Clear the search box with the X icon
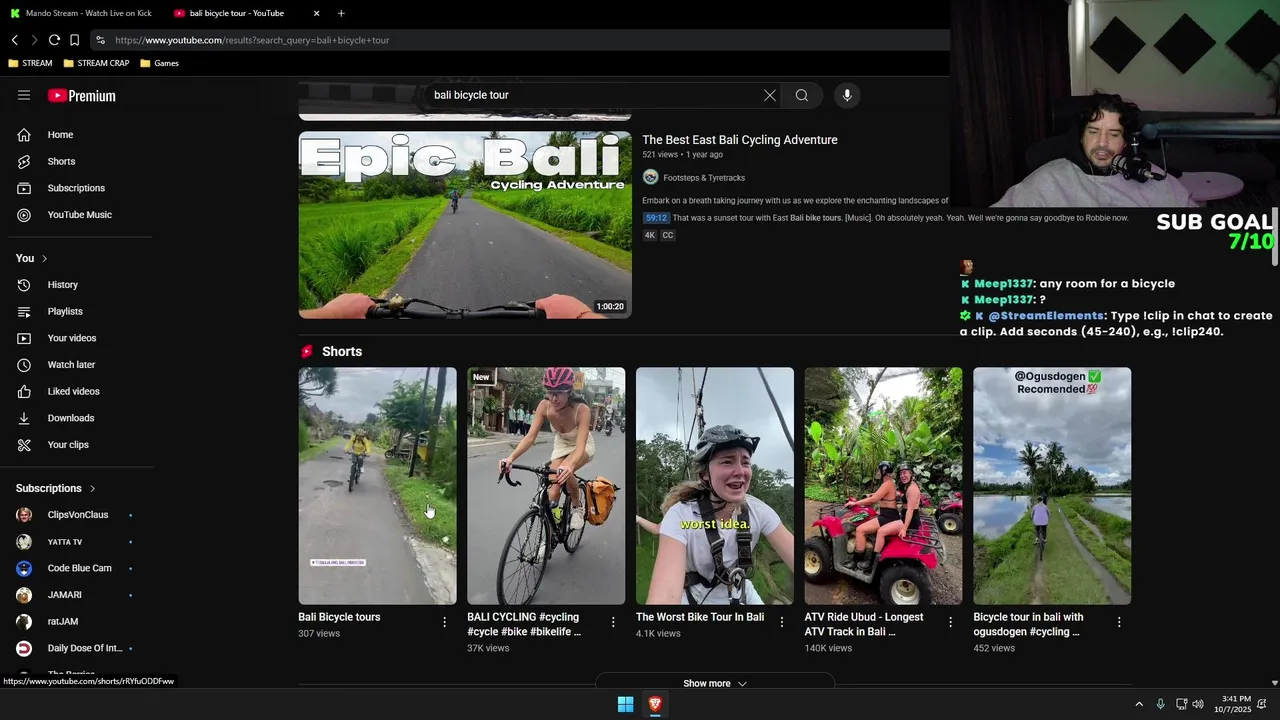This screenshot has width=1280, height=720. [x=770, y=95]
